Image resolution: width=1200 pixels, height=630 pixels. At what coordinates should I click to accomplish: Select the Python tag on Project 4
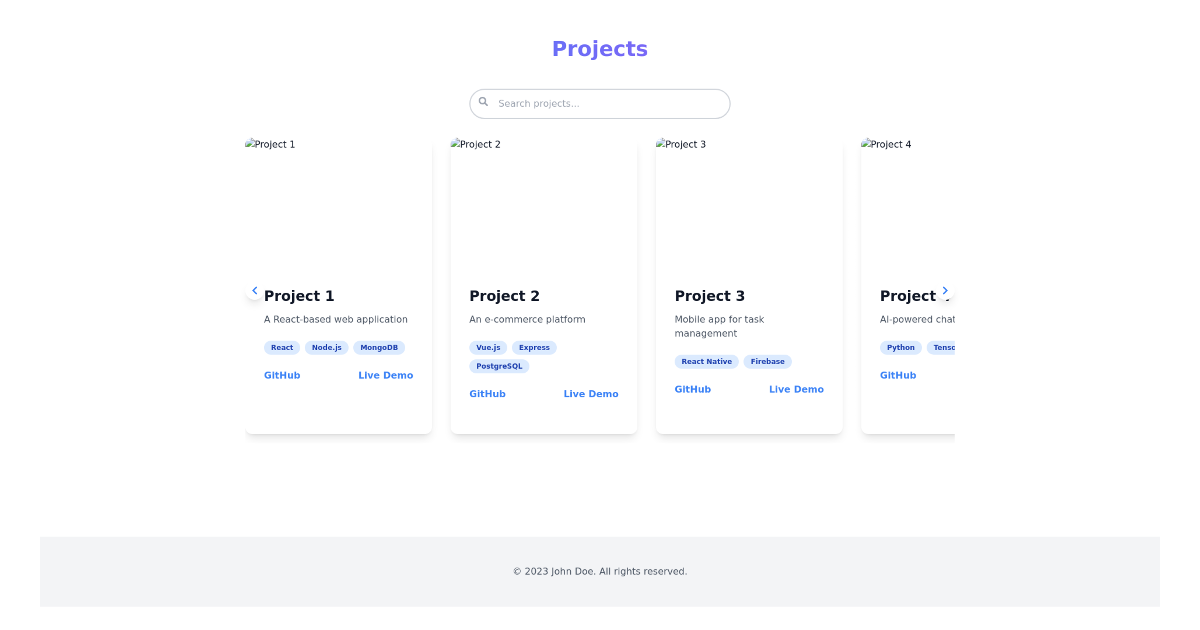(x=901, y=347)
